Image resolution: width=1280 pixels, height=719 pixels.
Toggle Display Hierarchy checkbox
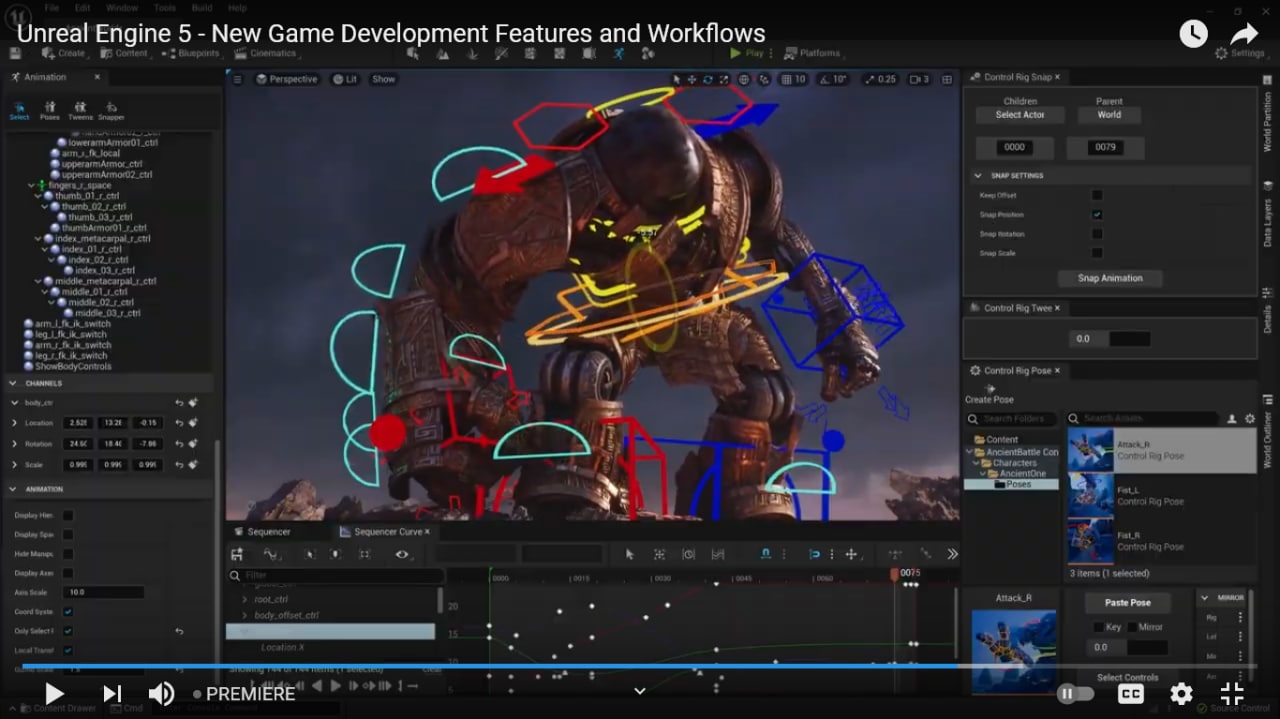[68, 515]
